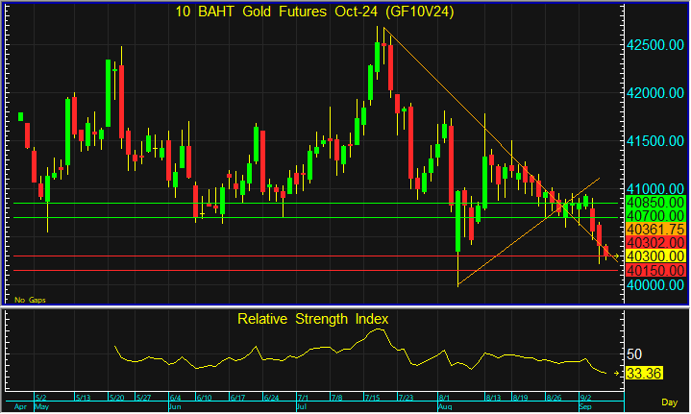
Task: Click the May month label
Action: 42,407
